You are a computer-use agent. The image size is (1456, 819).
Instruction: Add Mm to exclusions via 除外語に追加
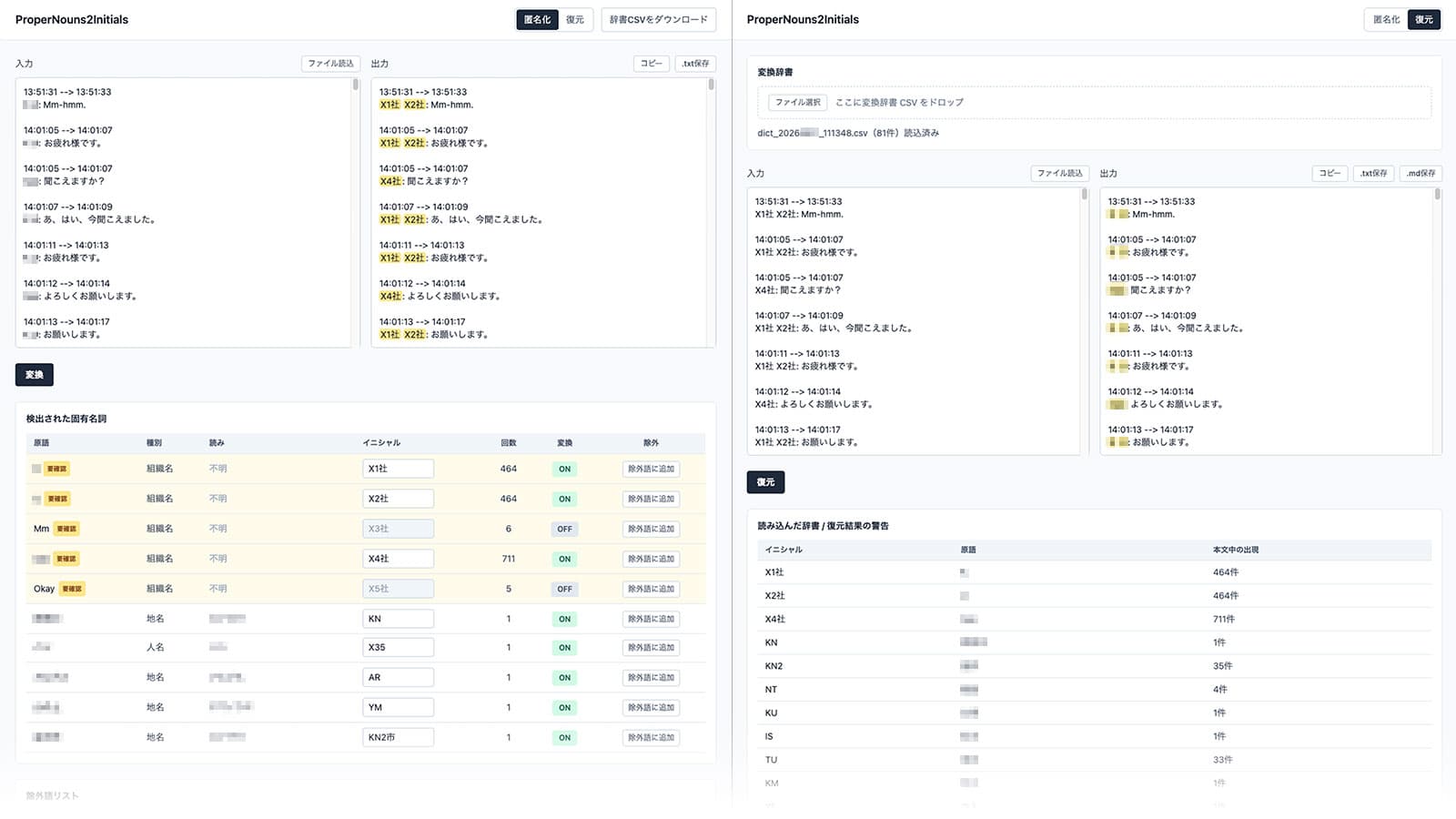pyautogui.click(x=651, y=529)
